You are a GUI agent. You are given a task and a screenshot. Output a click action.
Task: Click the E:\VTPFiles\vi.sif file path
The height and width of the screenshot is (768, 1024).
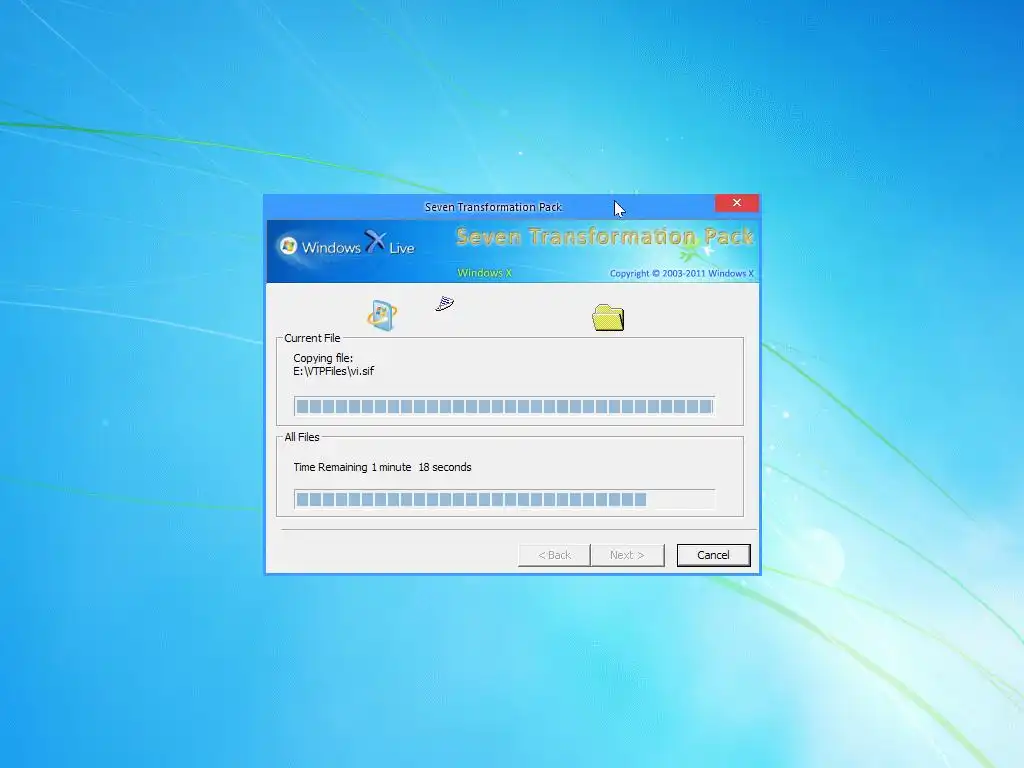[x=334, y=371]
